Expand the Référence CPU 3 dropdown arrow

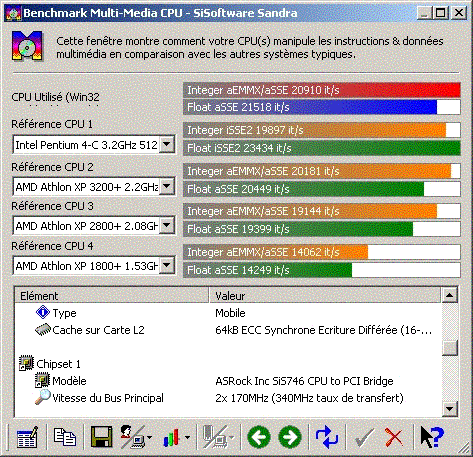(x=167, y=226)
